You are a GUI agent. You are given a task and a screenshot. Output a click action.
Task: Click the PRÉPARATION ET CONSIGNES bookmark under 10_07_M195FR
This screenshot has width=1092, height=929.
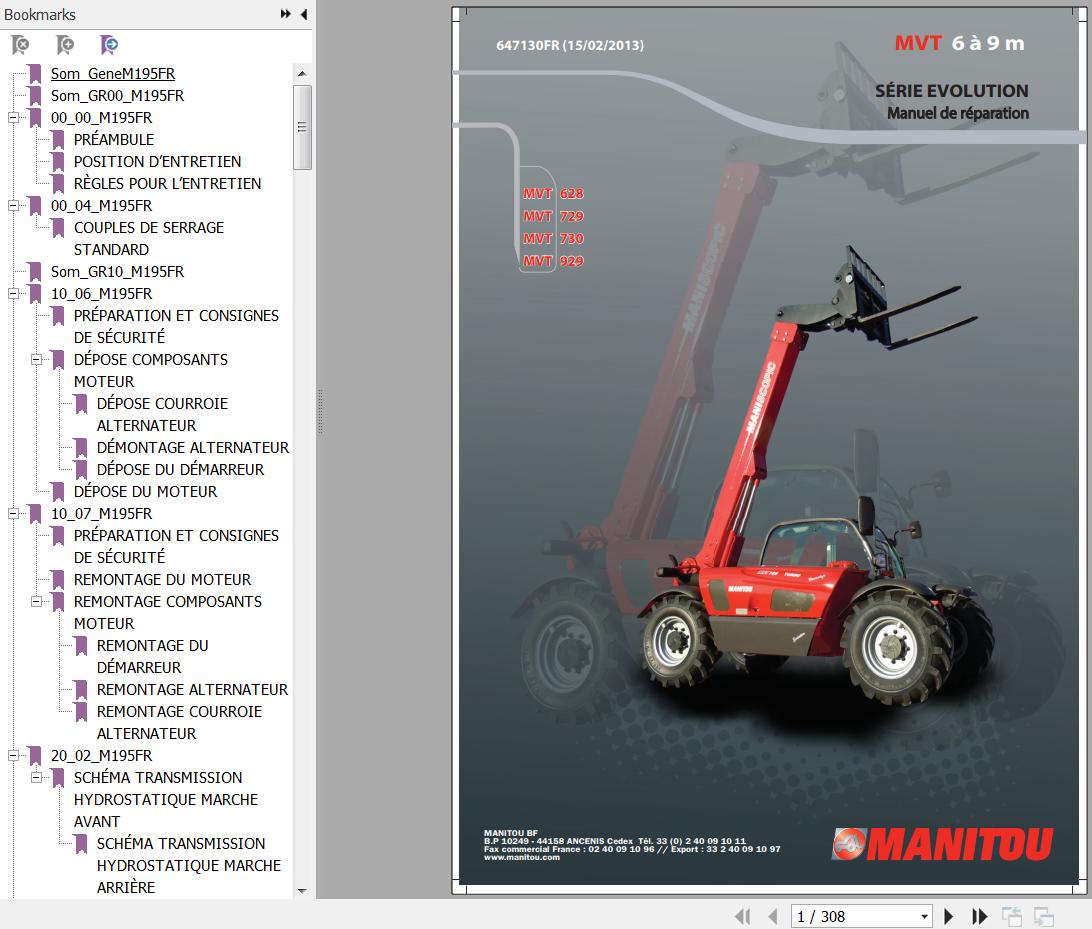tap(176, 547)
